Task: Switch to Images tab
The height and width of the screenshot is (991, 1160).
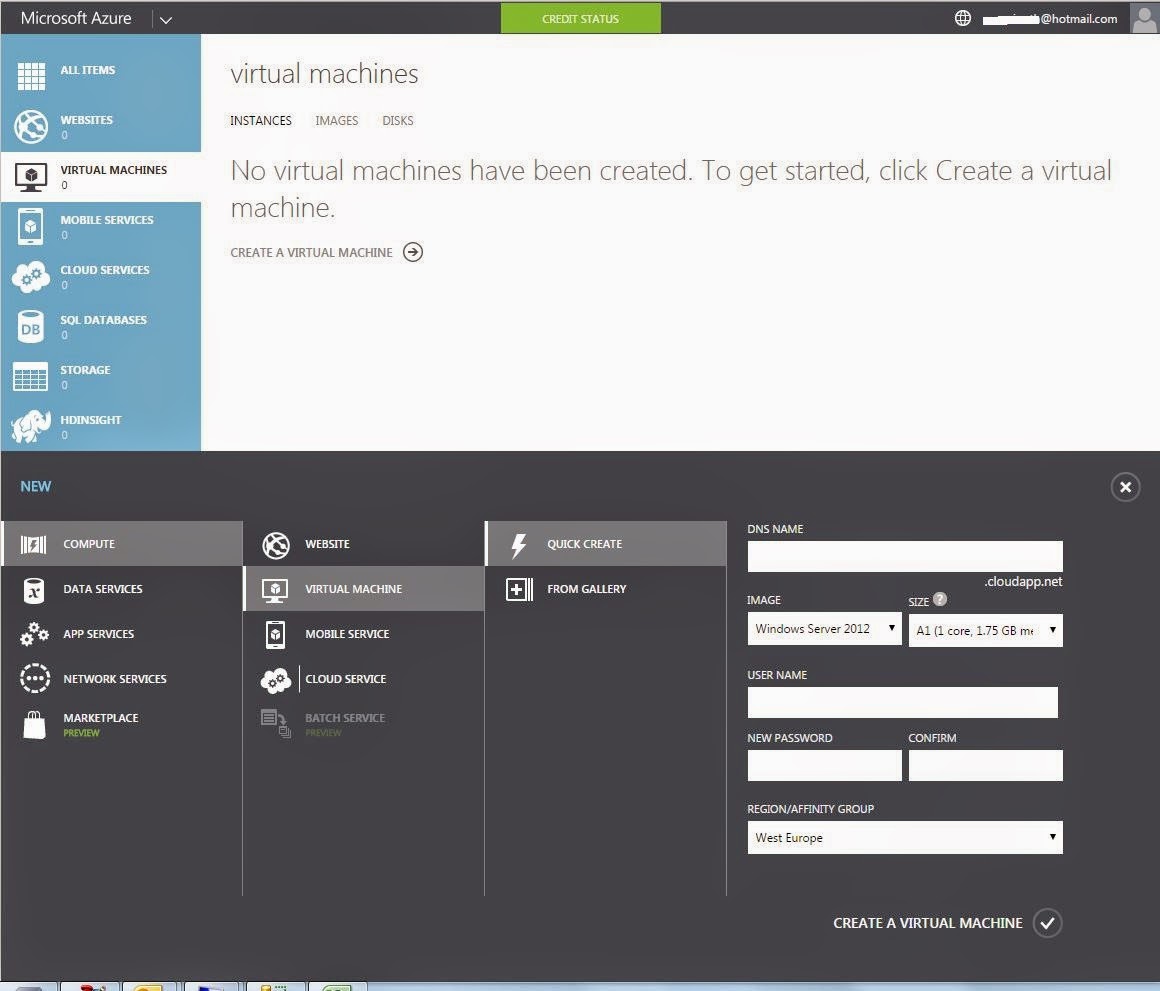Action: click(x=337, y=121)
